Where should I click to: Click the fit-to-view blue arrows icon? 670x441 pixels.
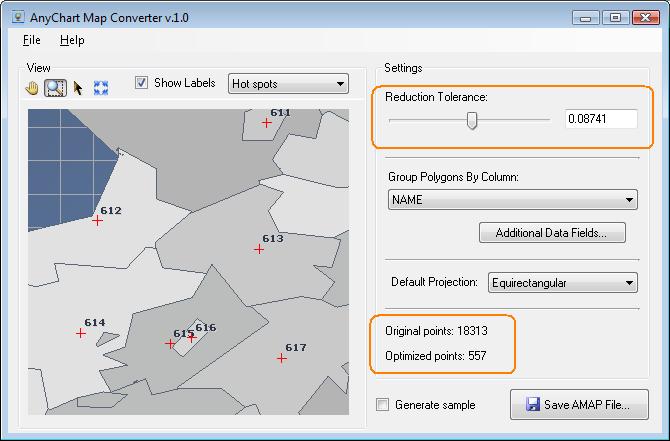click(x=100, y=87)
